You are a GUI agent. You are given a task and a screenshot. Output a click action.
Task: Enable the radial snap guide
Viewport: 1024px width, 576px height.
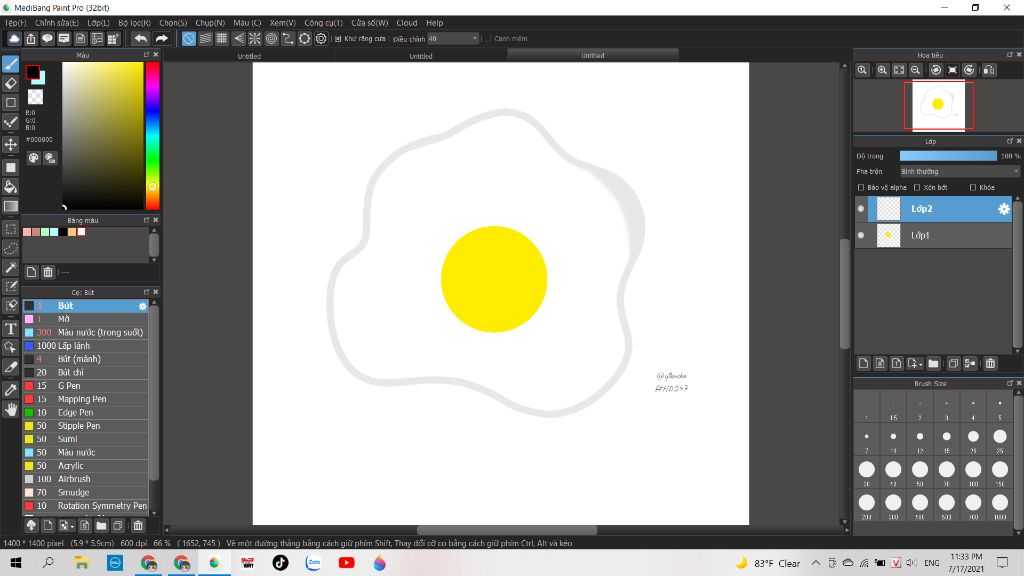pyautogui.click(x=255, y=39)
